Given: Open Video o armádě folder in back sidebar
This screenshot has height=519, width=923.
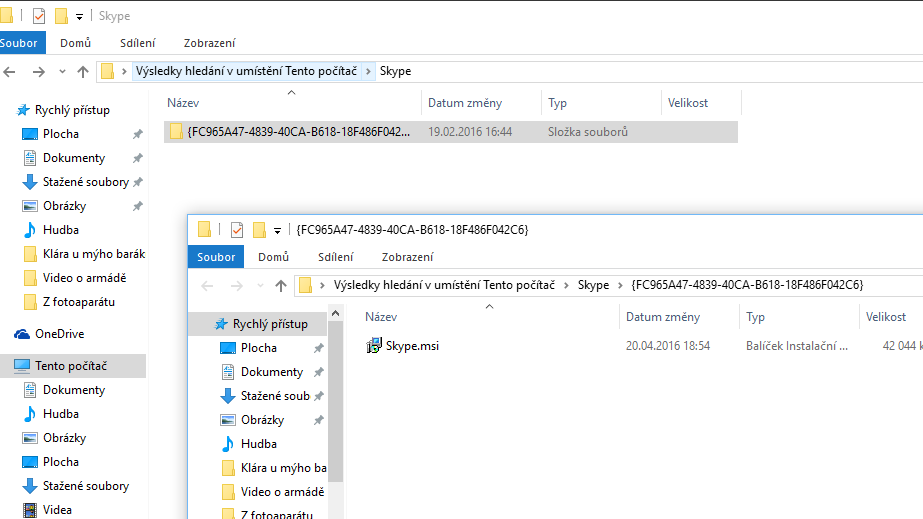Looking at the screenshot, I should pyautogui.click(x=84, y=278).
